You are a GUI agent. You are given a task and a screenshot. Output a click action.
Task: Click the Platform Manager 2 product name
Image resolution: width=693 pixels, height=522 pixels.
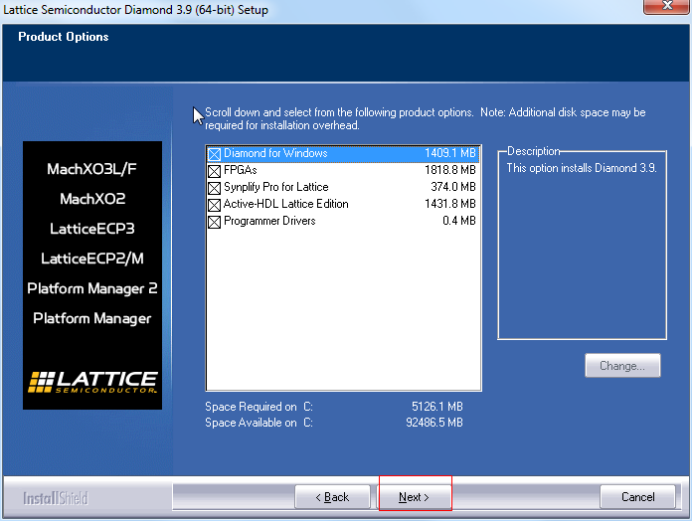tap(92, 289)
